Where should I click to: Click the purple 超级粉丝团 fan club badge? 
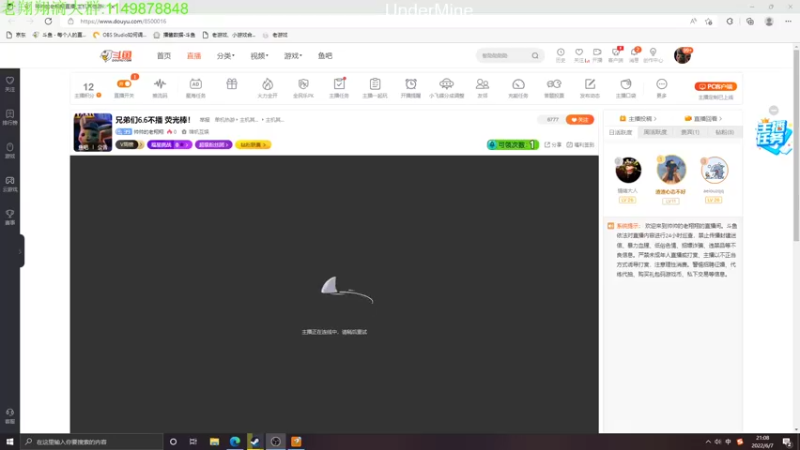[x=213, y=145]
